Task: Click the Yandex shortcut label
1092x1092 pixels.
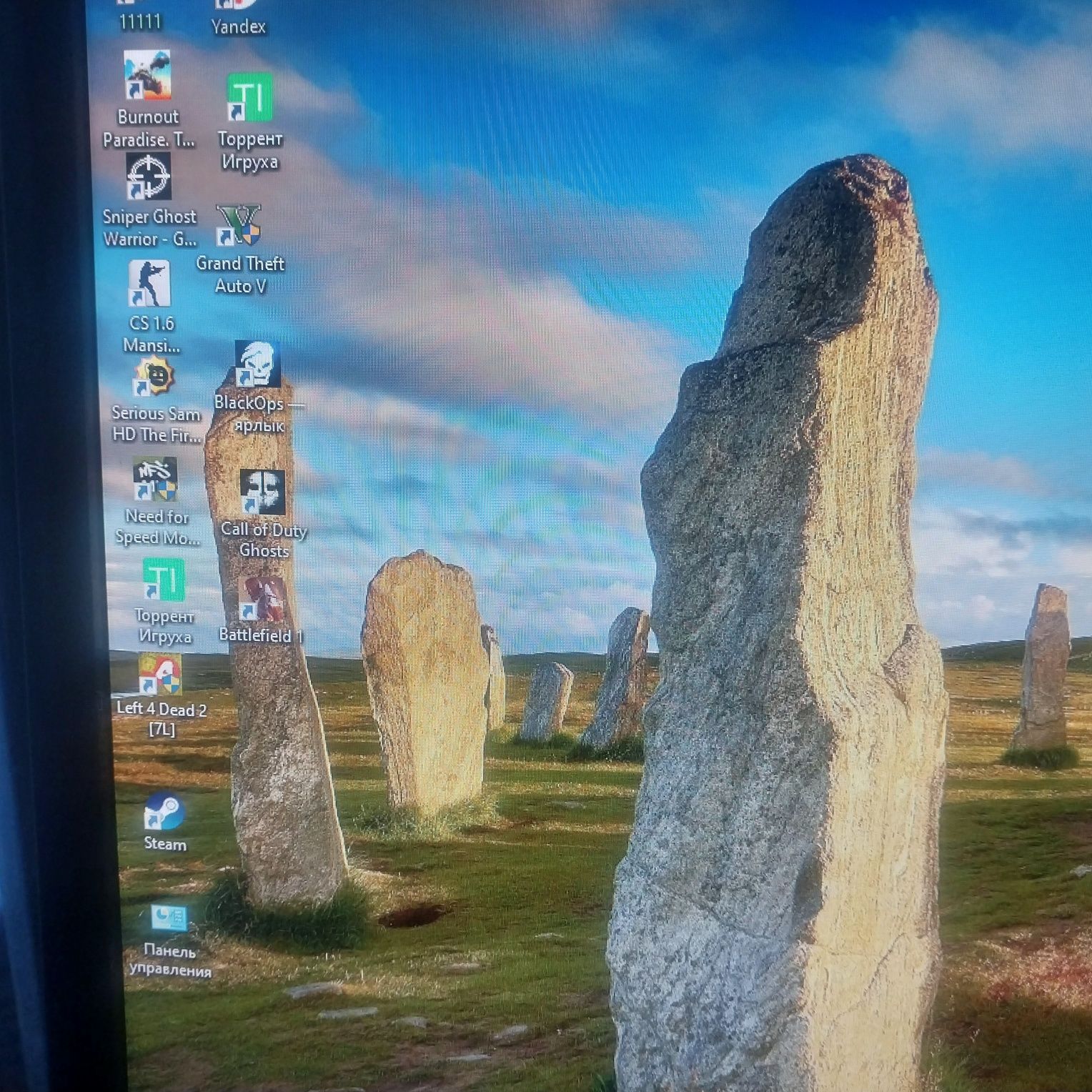Action: 239,27
